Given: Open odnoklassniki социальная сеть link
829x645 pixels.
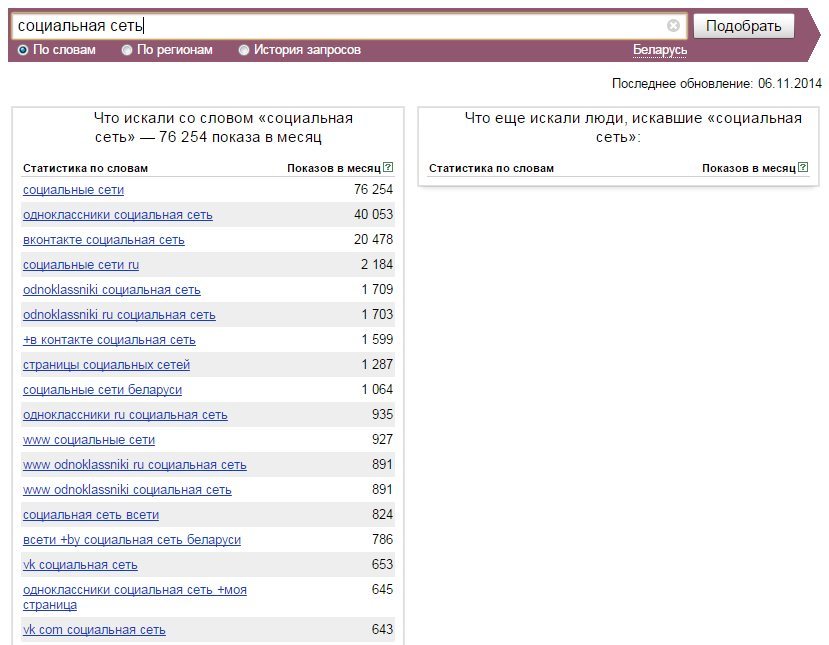Looking at the screenshot, I should point(112,290).
